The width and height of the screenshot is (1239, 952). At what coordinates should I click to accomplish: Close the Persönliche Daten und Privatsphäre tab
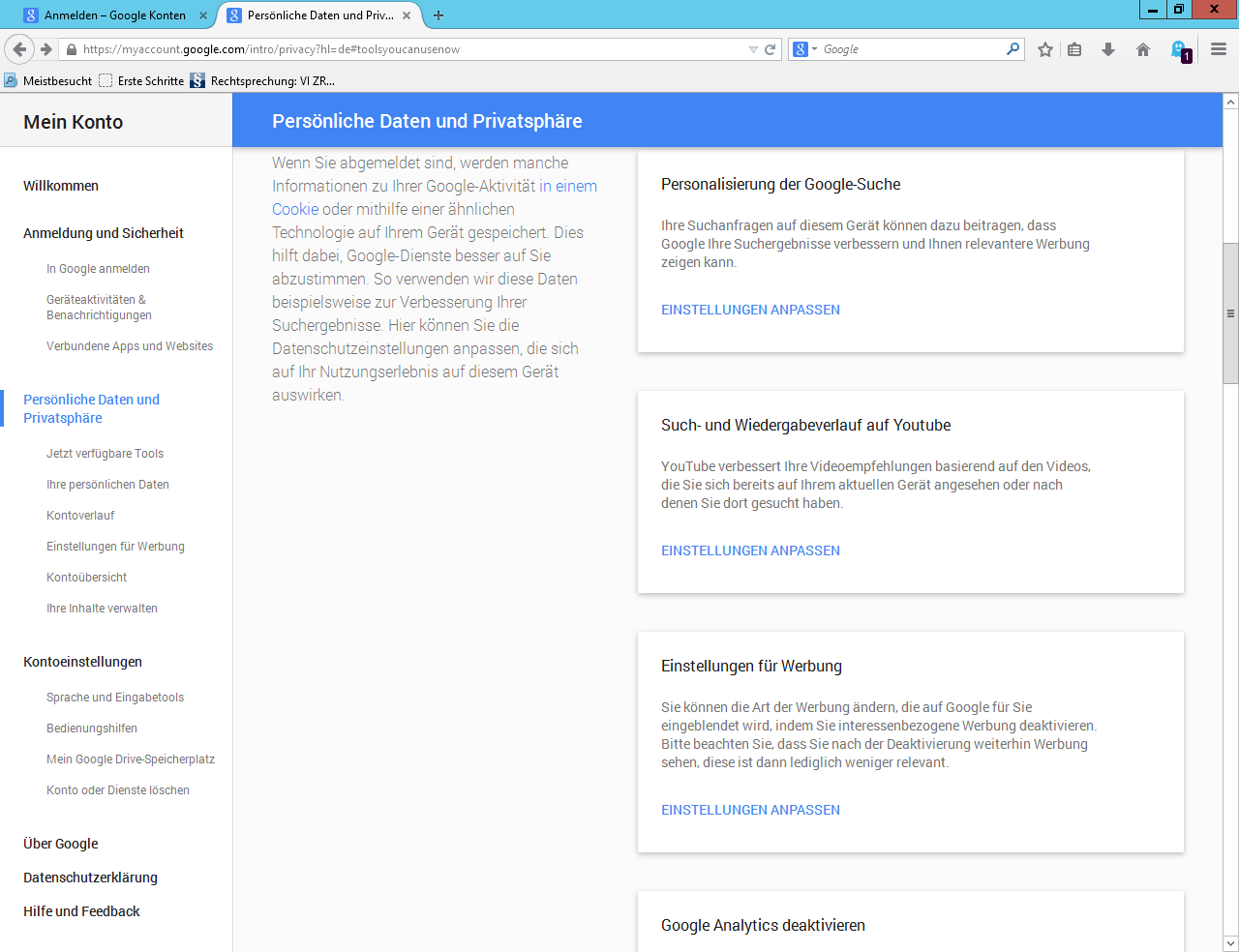(x=407, y=15)
